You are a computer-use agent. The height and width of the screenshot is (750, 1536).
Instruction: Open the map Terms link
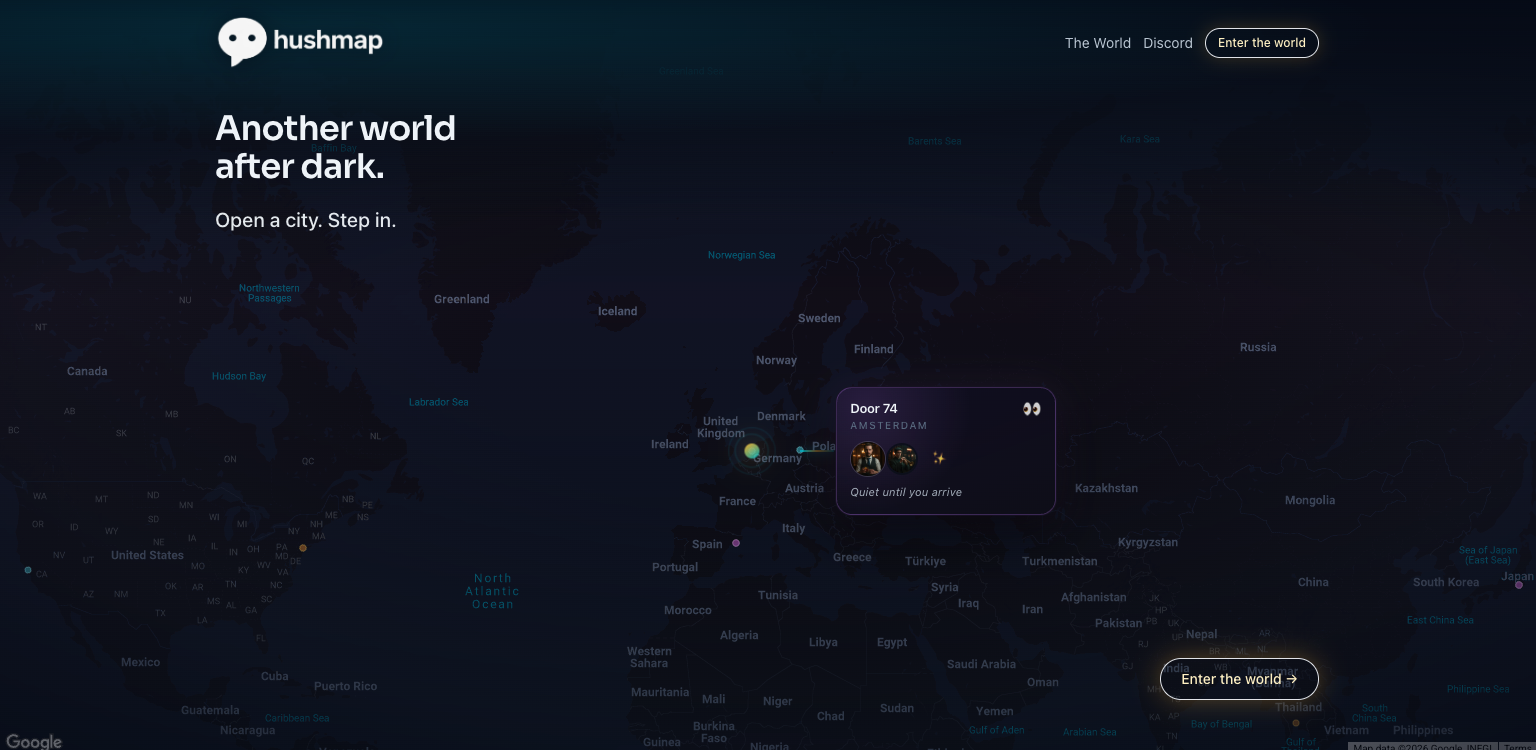1518,746
